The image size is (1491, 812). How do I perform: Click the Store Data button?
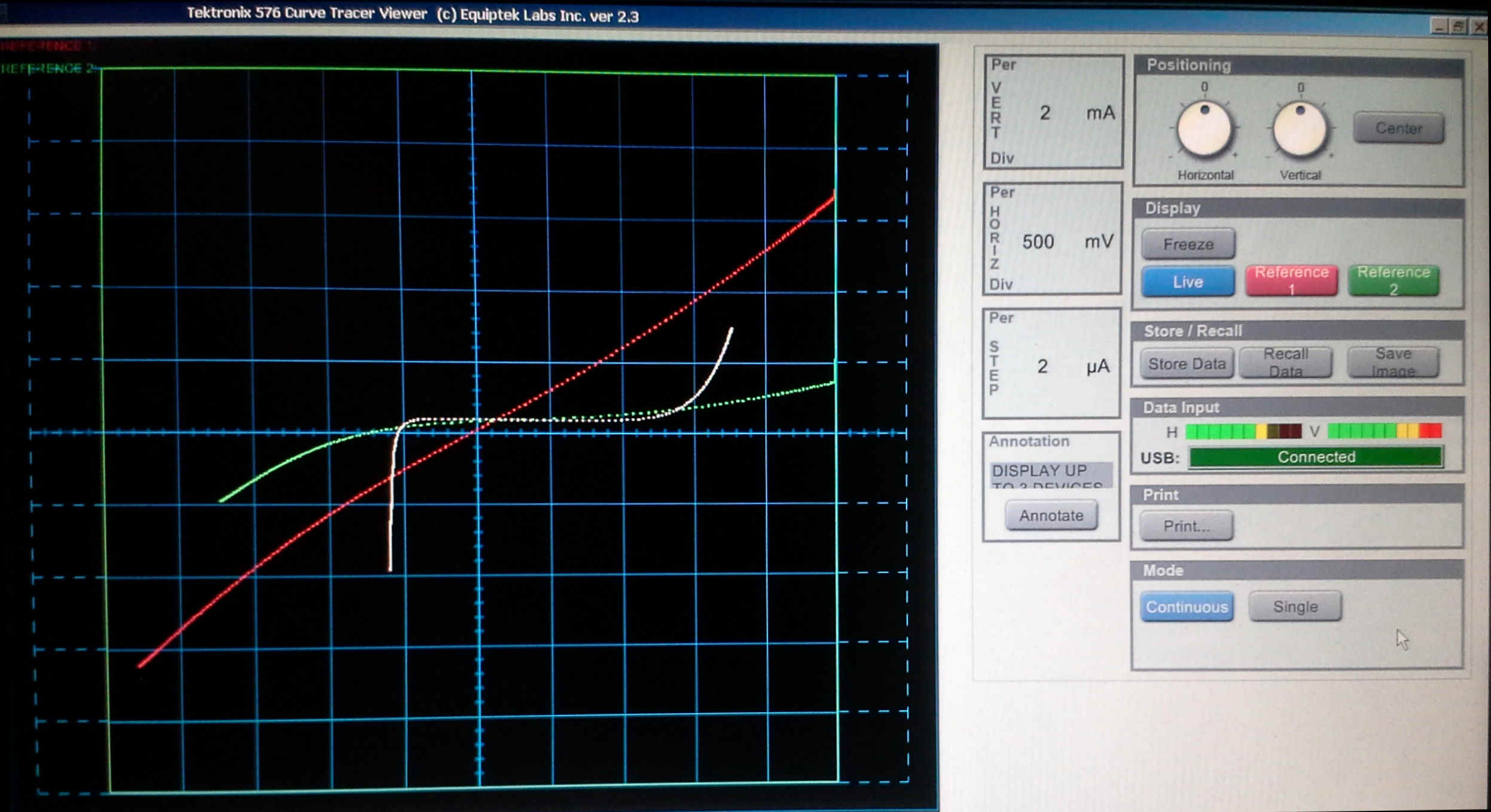(x=1187, y=364)
